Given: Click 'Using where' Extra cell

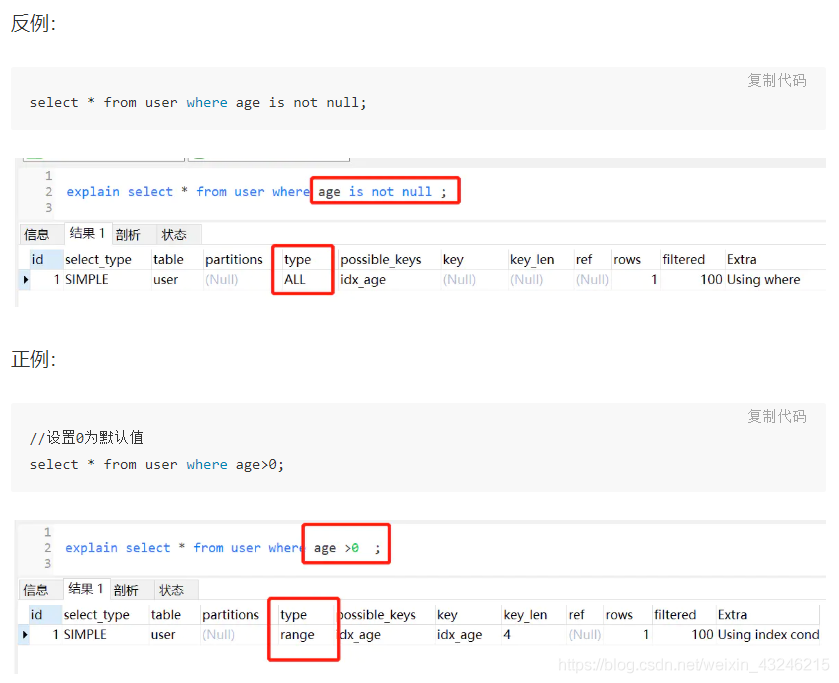Looking at the screenshot, I should coord(764,279).
